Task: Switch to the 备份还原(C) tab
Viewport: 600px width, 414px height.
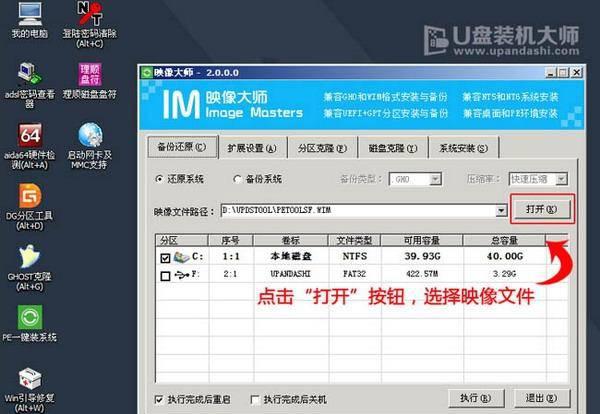Action: click(x=182, y=147)
